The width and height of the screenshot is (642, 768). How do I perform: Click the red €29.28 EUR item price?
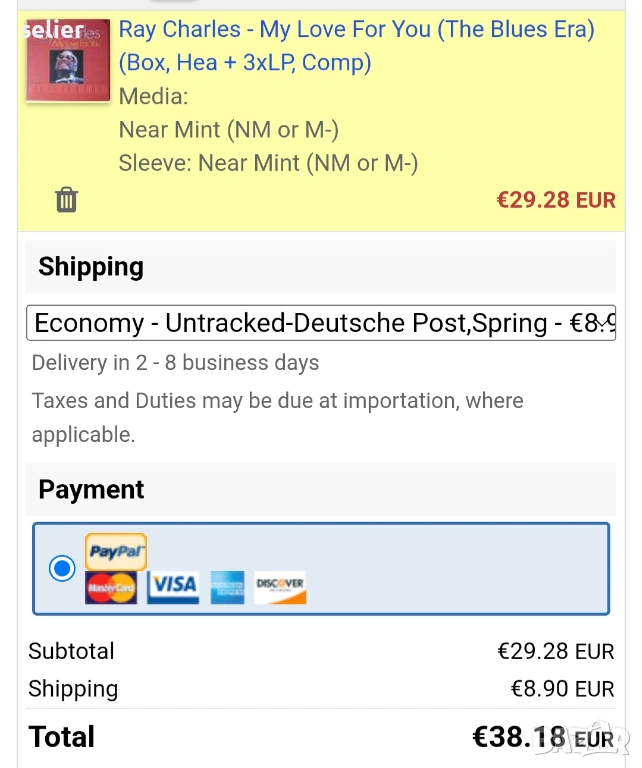[556, 200]
